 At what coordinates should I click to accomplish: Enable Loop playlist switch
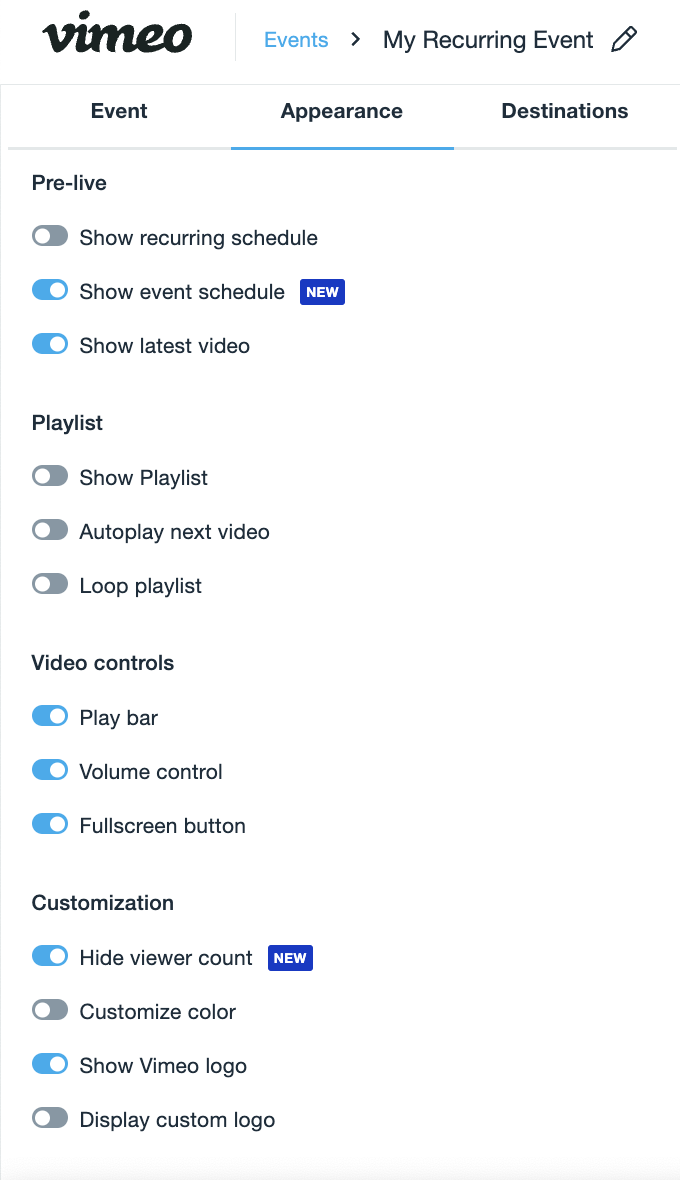click(50, 585)
